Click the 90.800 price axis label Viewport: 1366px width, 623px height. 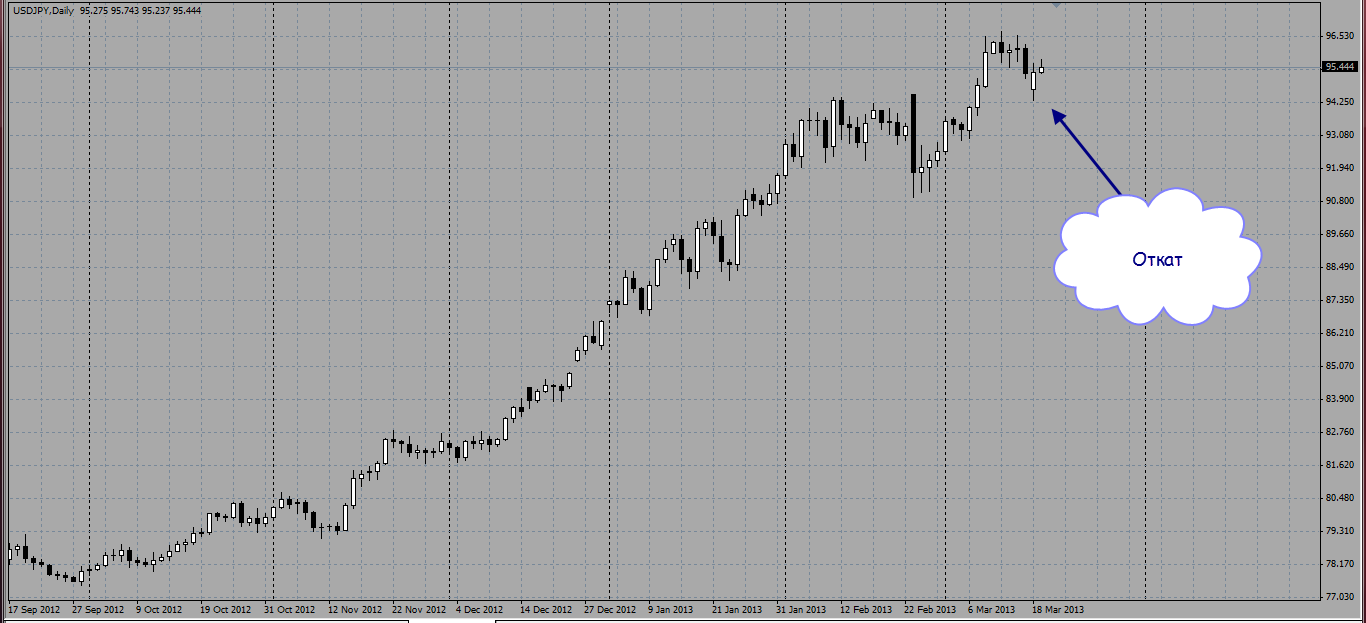point(1339,201)
